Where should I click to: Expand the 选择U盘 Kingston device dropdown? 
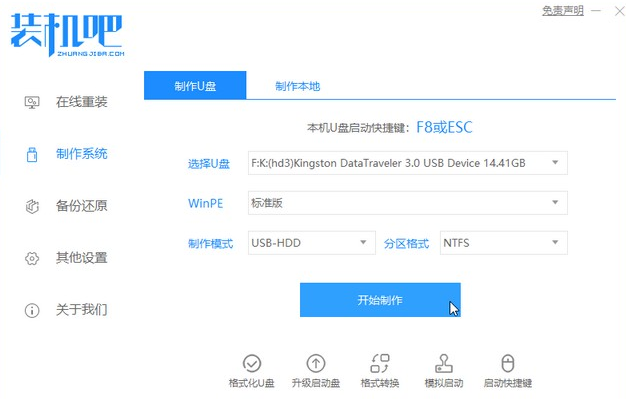click(408, 163)
